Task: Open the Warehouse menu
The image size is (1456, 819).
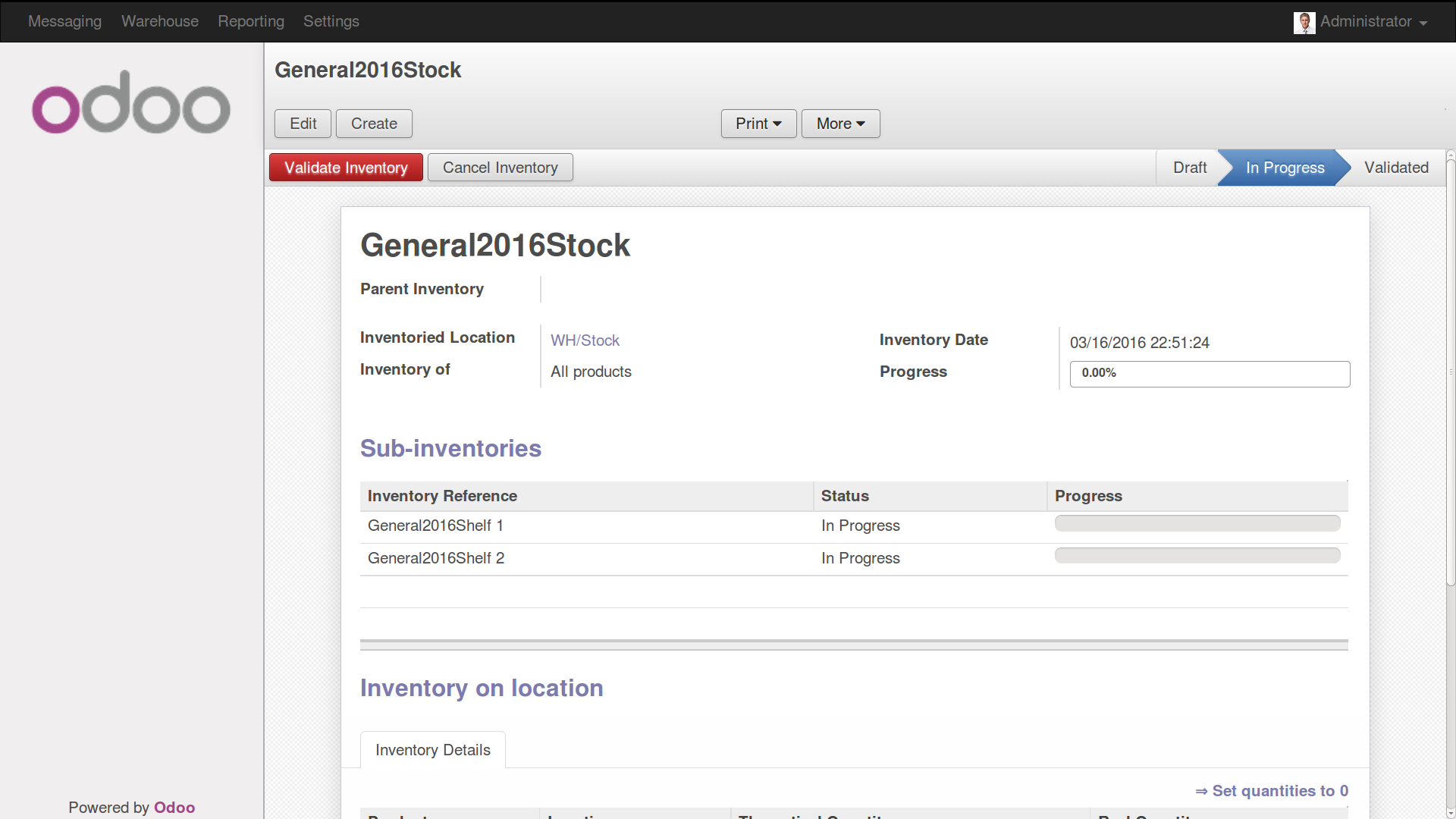Action: tap(160, 21)
